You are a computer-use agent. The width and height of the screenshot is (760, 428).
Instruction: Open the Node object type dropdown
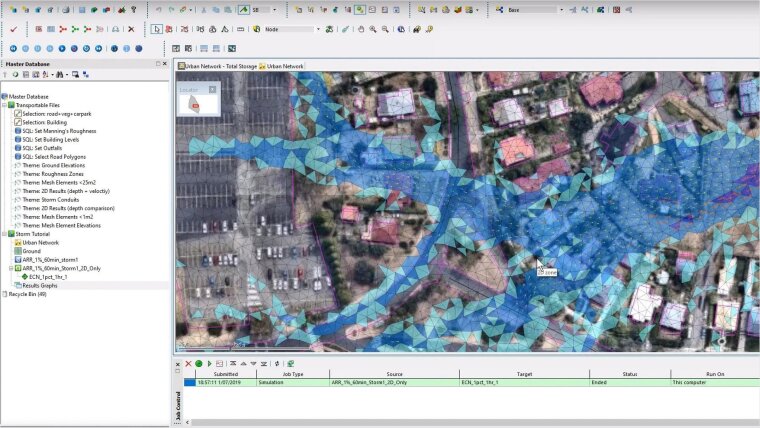[x=318, y=29]
